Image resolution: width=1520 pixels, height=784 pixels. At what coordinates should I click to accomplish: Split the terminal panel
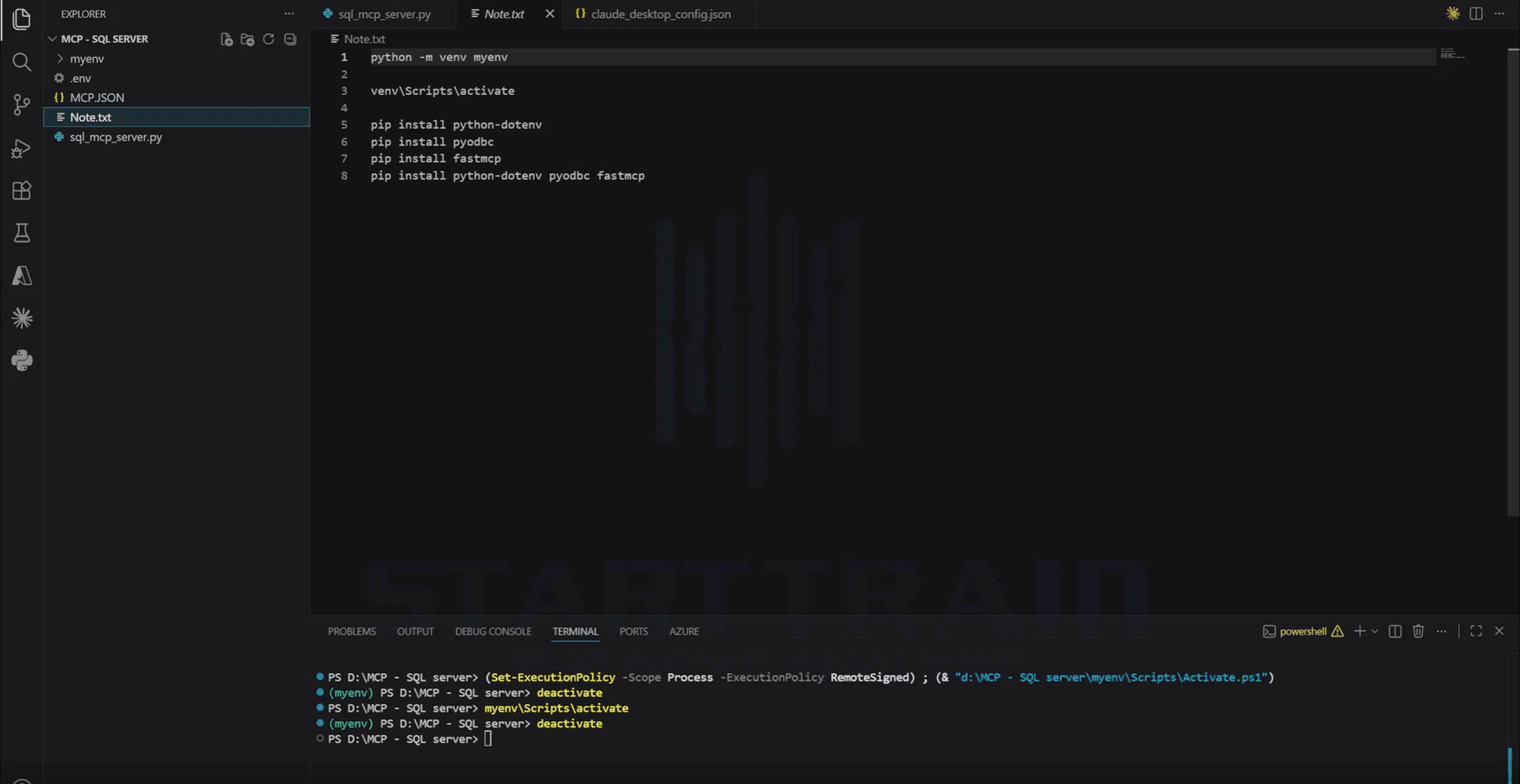click(1395, 631)
